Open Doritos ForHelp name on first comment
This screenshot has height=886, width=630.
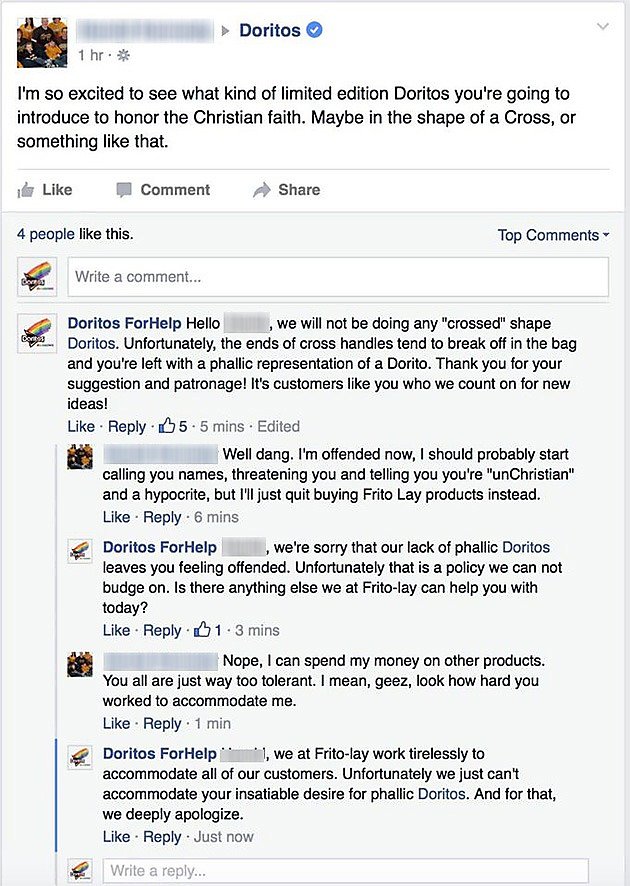click(x=124, y=323)
